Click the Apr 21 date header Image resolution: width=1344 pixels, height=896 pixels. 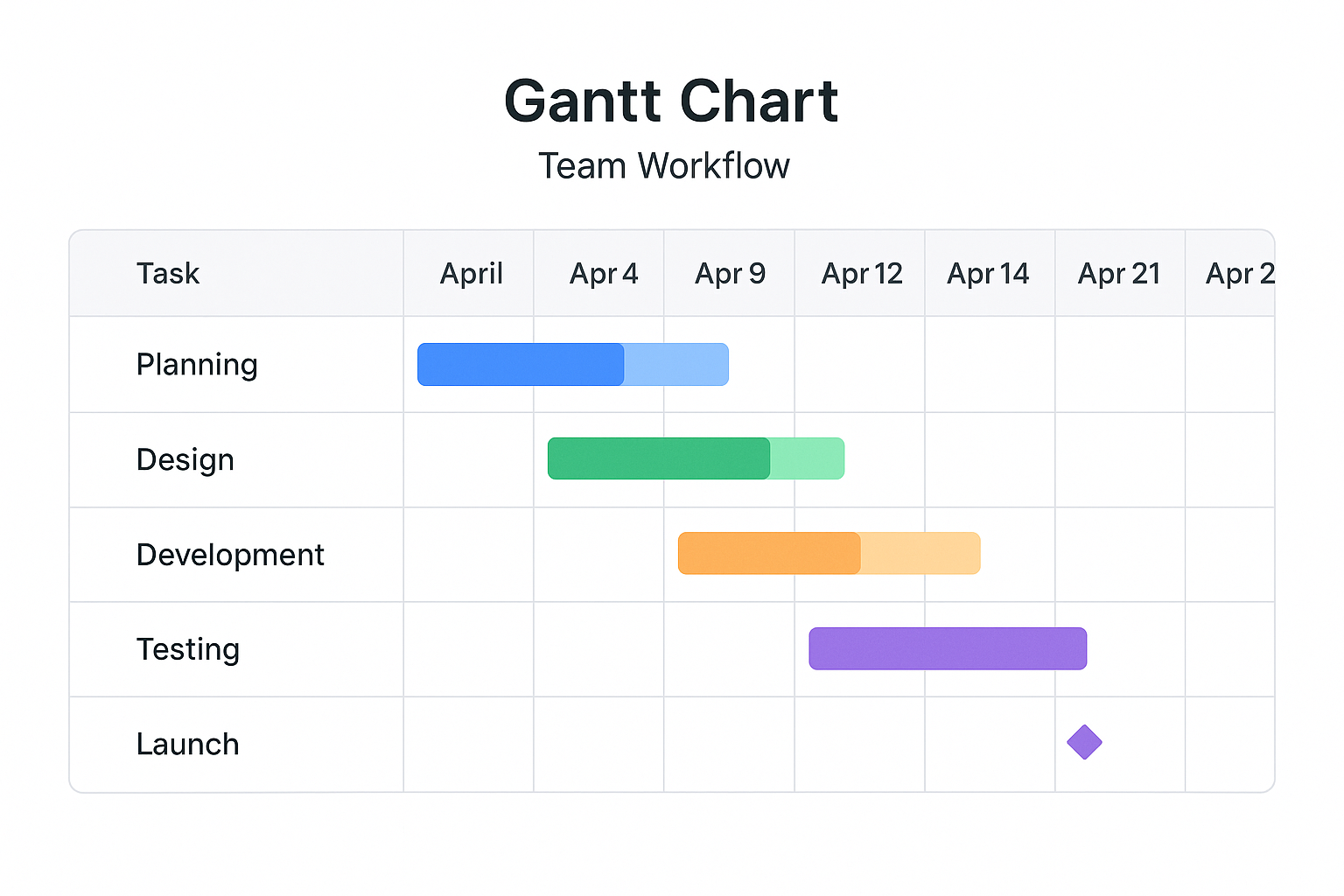click(1119, 274)
